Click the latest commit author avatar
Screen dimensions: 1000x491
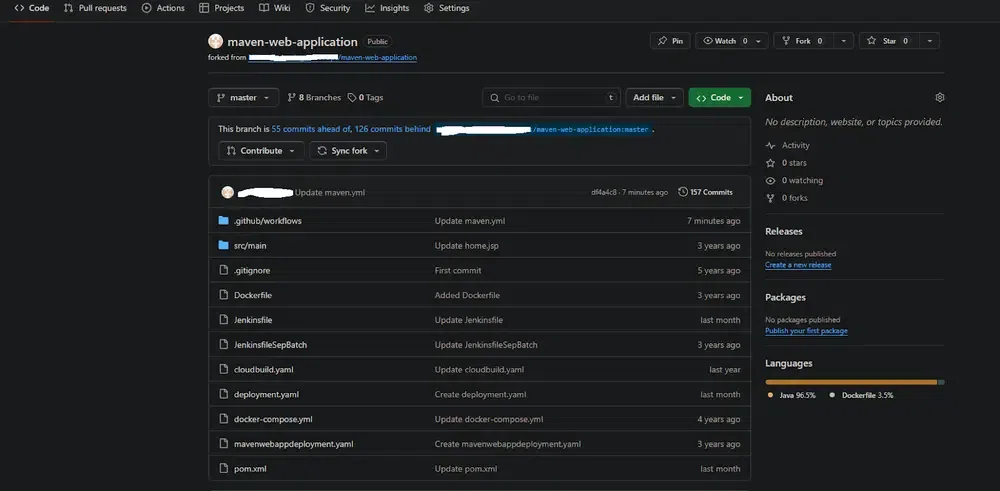[228, 192]
